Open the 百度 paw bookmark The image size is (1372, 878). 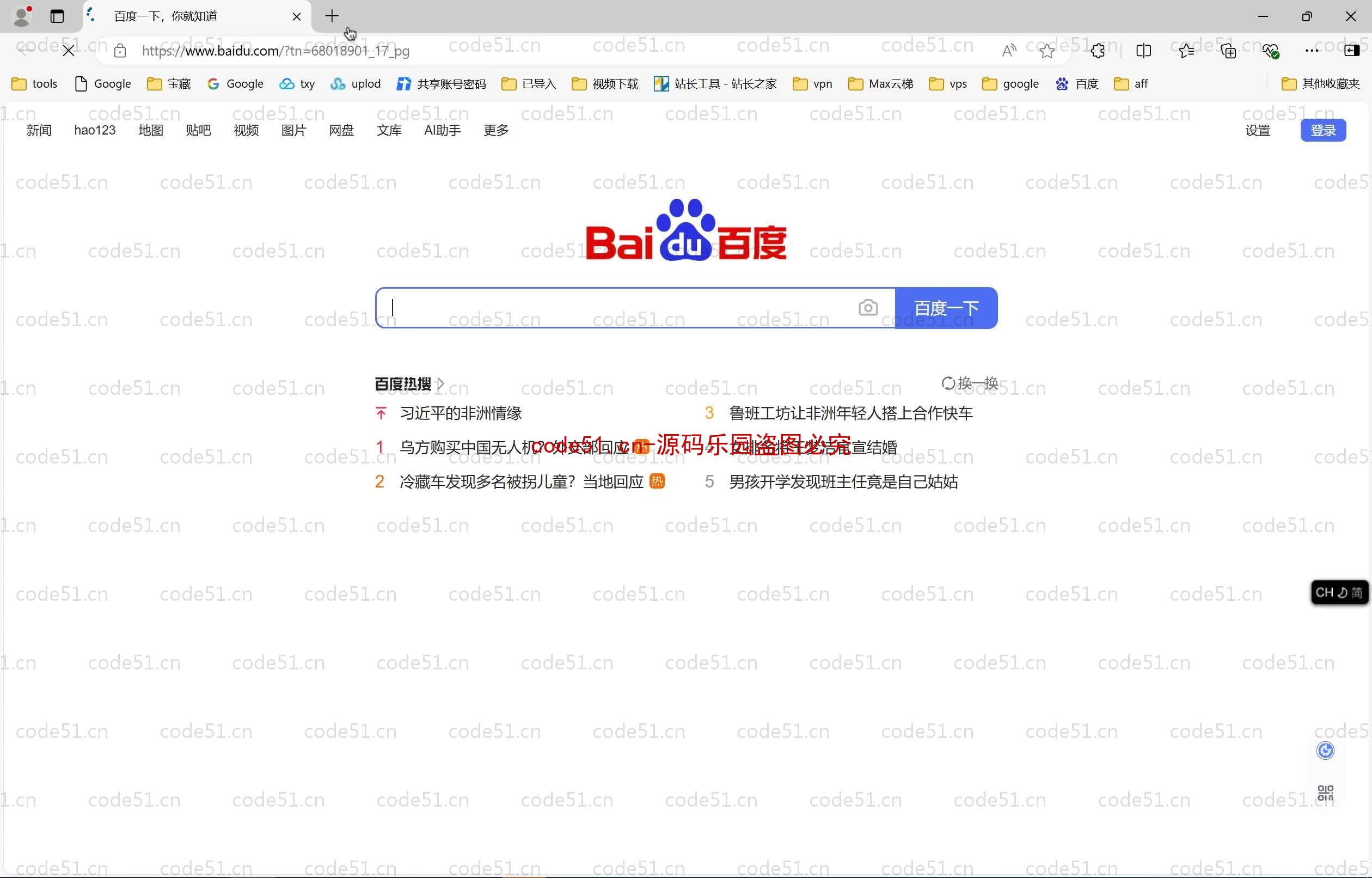1077,84
